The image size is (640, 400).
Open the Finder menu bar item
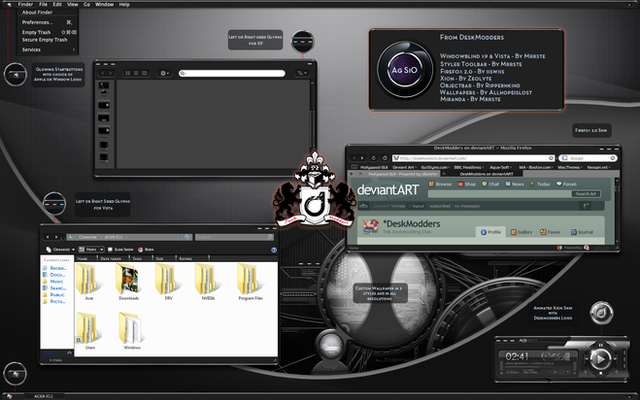[25, 4]
